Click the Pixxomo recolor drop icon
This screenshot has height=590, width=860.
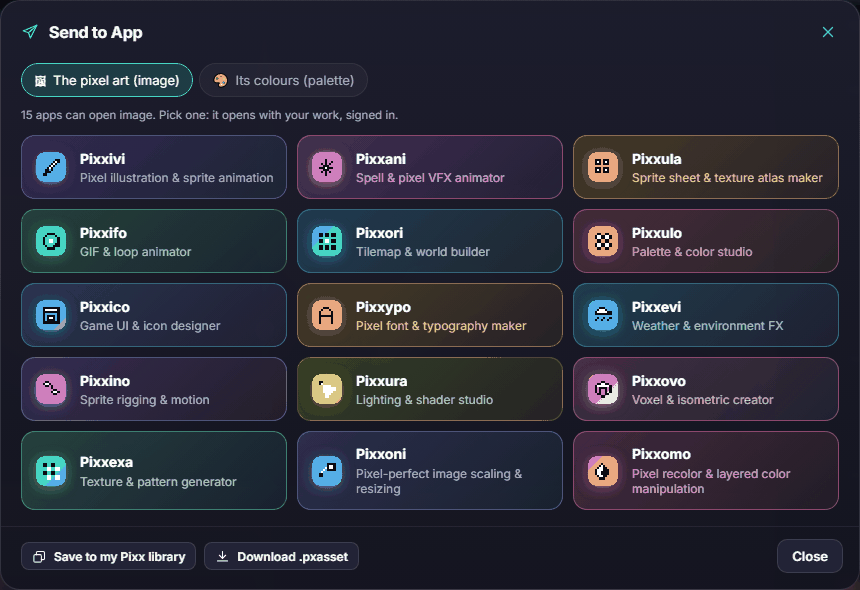coord(603,471)
